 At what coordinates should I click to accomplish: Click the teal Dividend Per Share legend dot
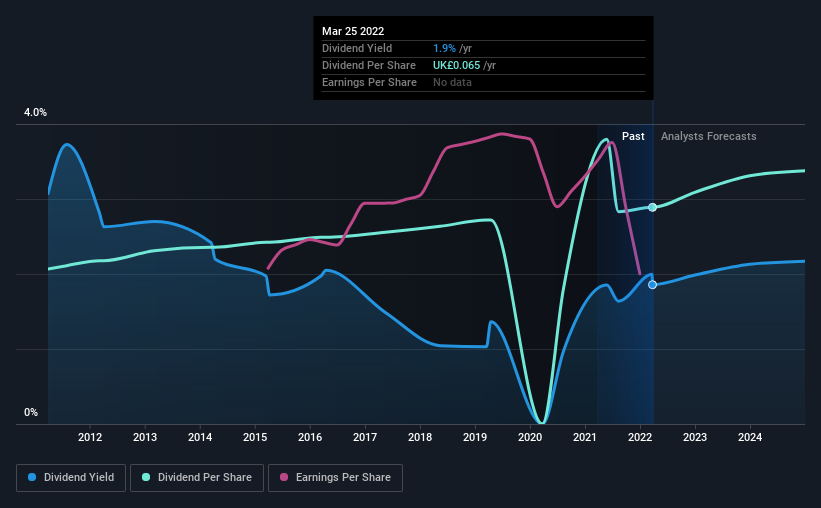pyautogui.click(x=146, y=477)
